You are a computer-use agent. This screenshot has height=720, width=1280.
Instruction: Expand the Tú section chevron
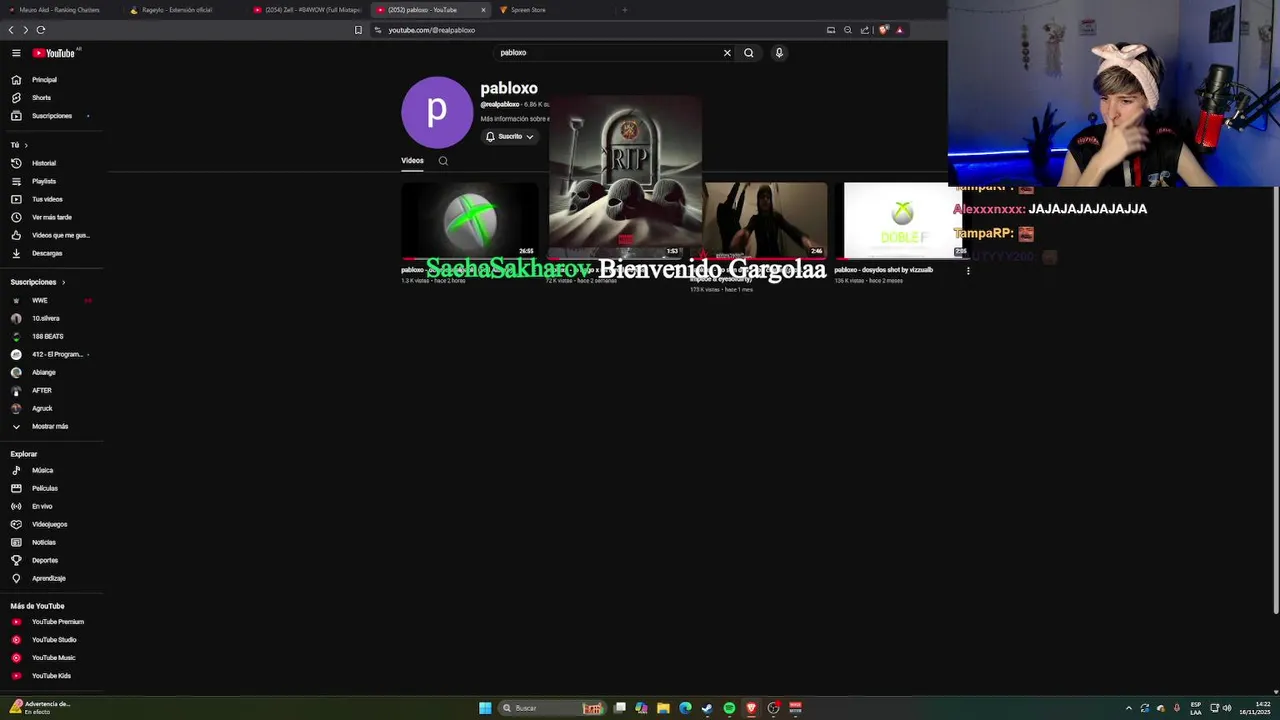(26, 145)
